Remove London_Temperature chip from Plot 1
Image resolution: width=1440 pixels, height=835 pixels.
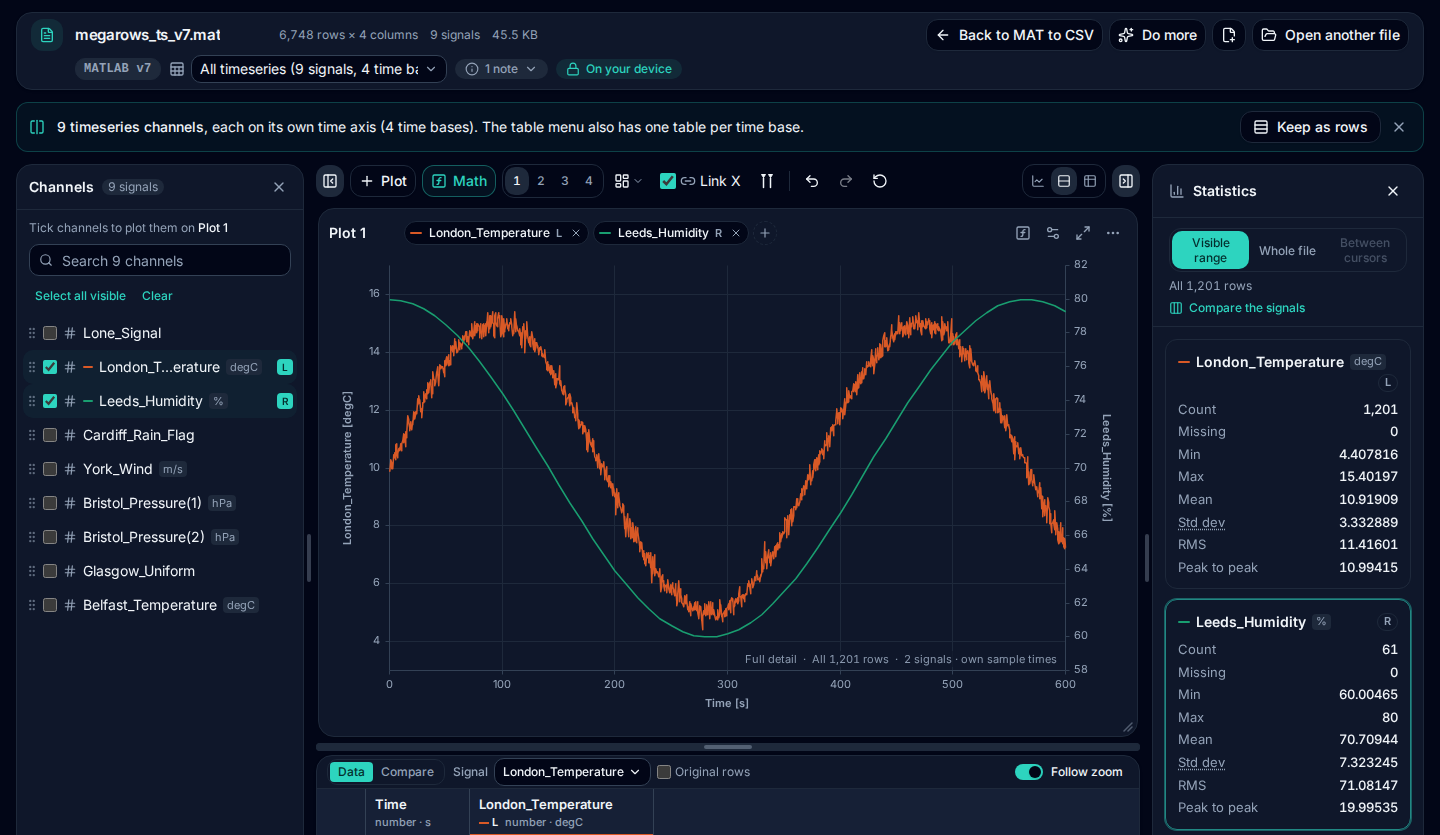click(x=576, y=233)
